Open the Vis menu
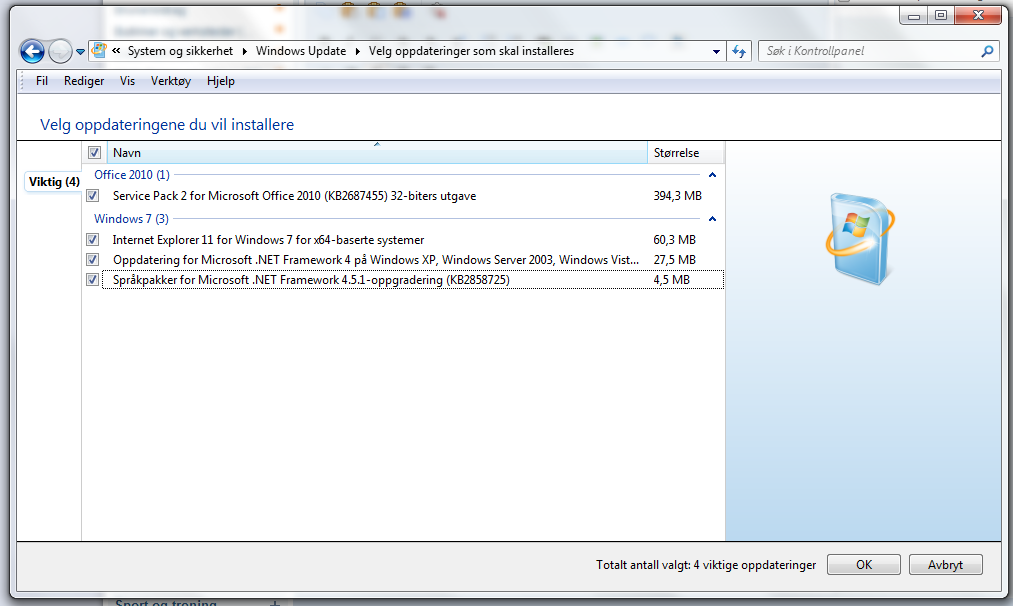The width and height of the screenshot is (1014, 606). click(x=127, y=81)
